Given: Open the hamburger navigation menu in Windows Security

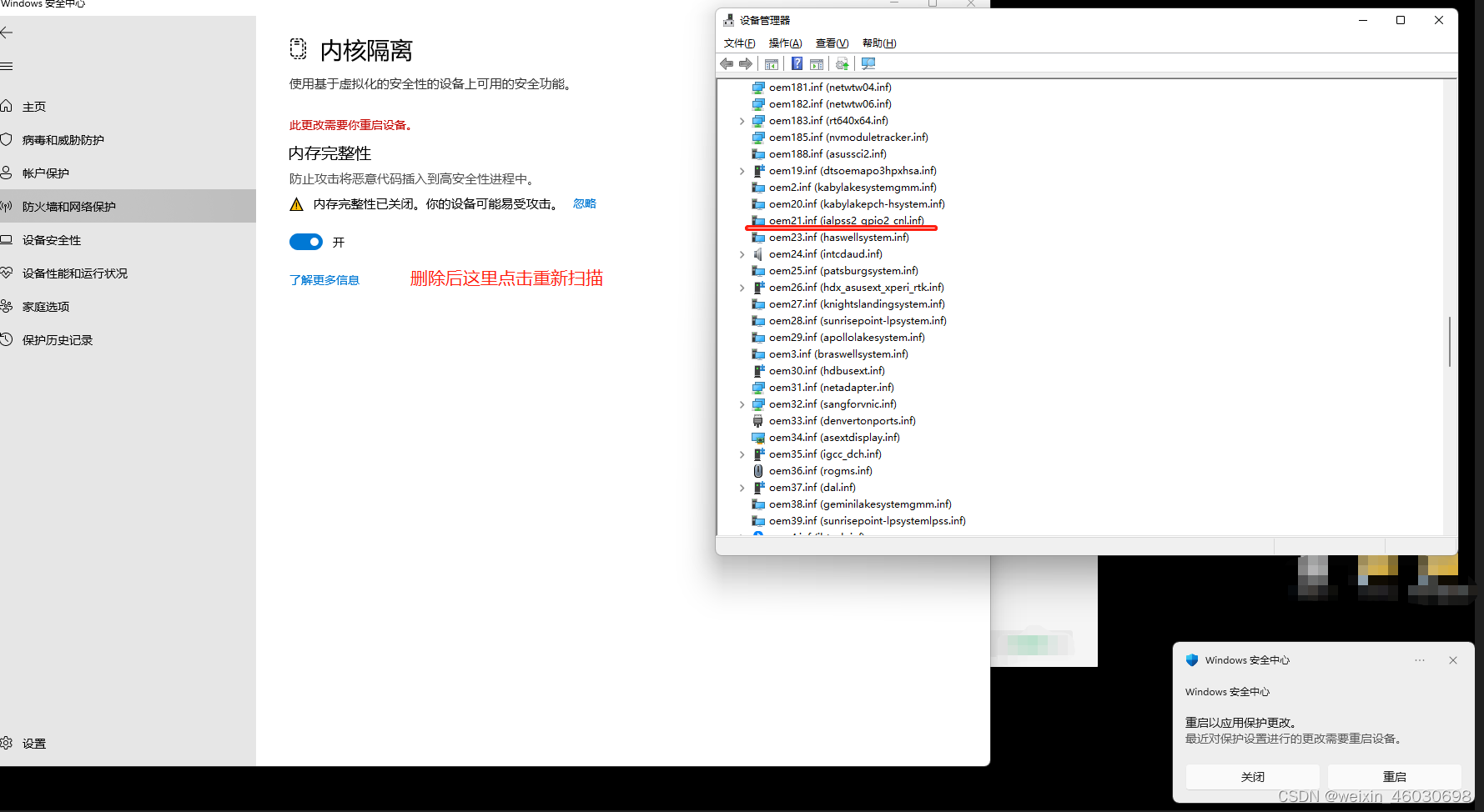Looking at the screenshot, I should point(7,66).
